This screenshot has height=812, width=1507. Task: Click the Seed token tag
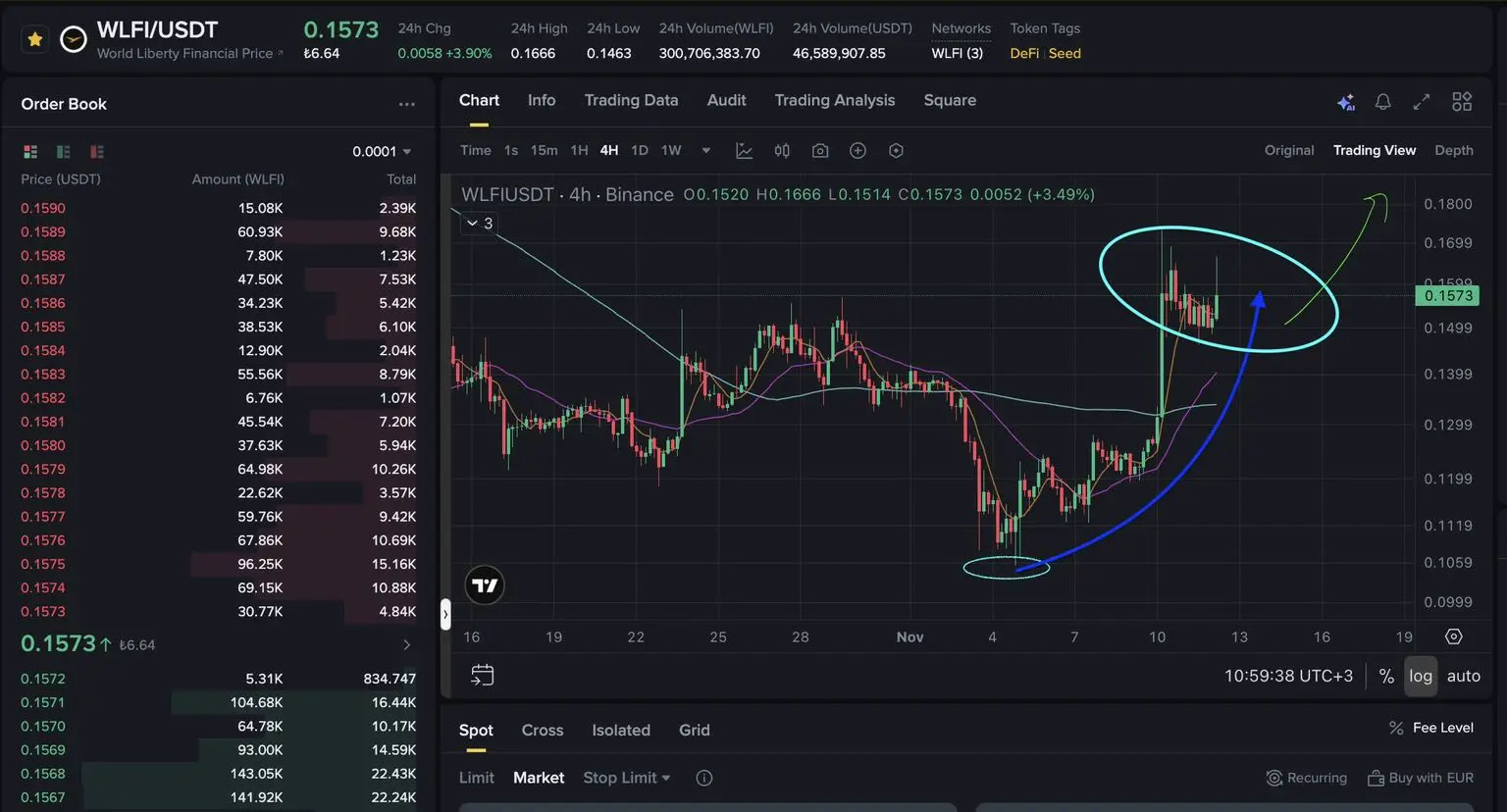point(1065,53)
